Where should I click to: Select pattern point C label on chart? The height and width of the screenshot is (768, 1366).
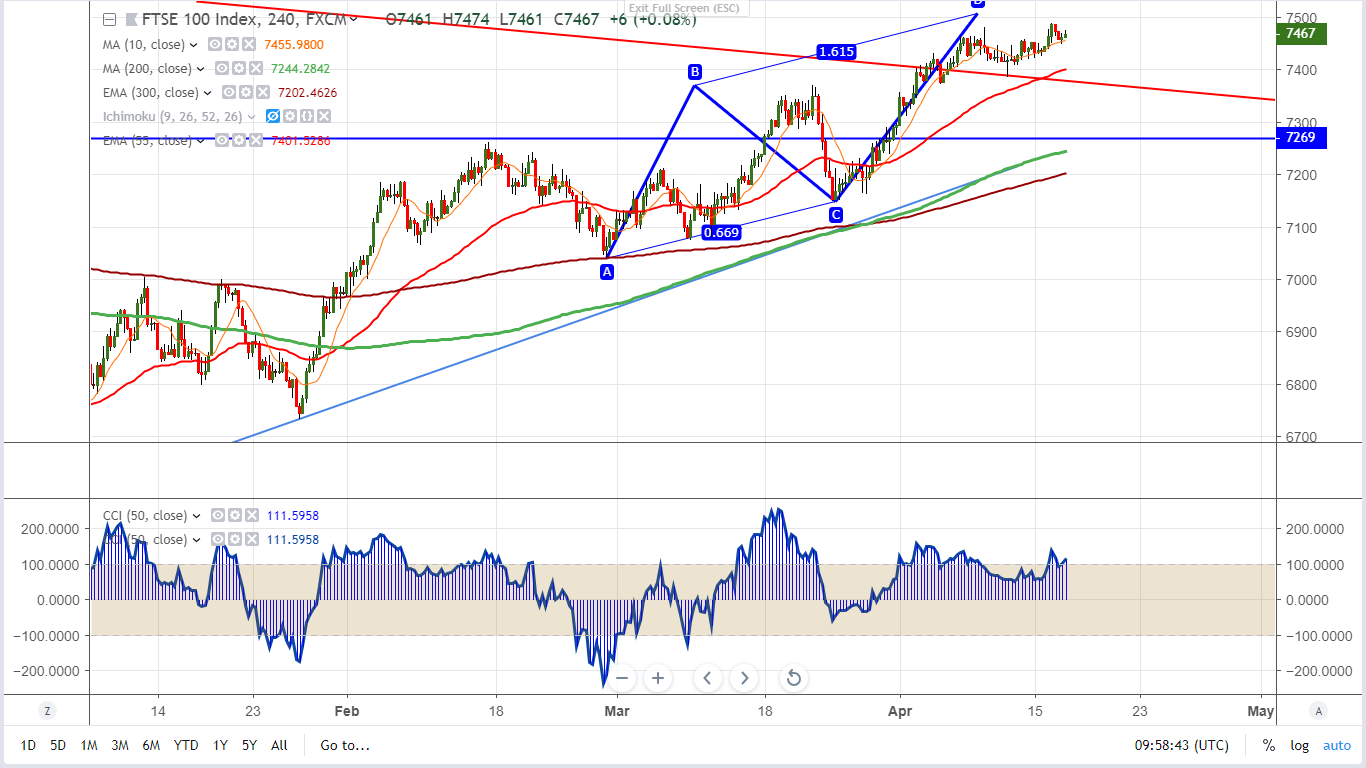tap(835, 214)
